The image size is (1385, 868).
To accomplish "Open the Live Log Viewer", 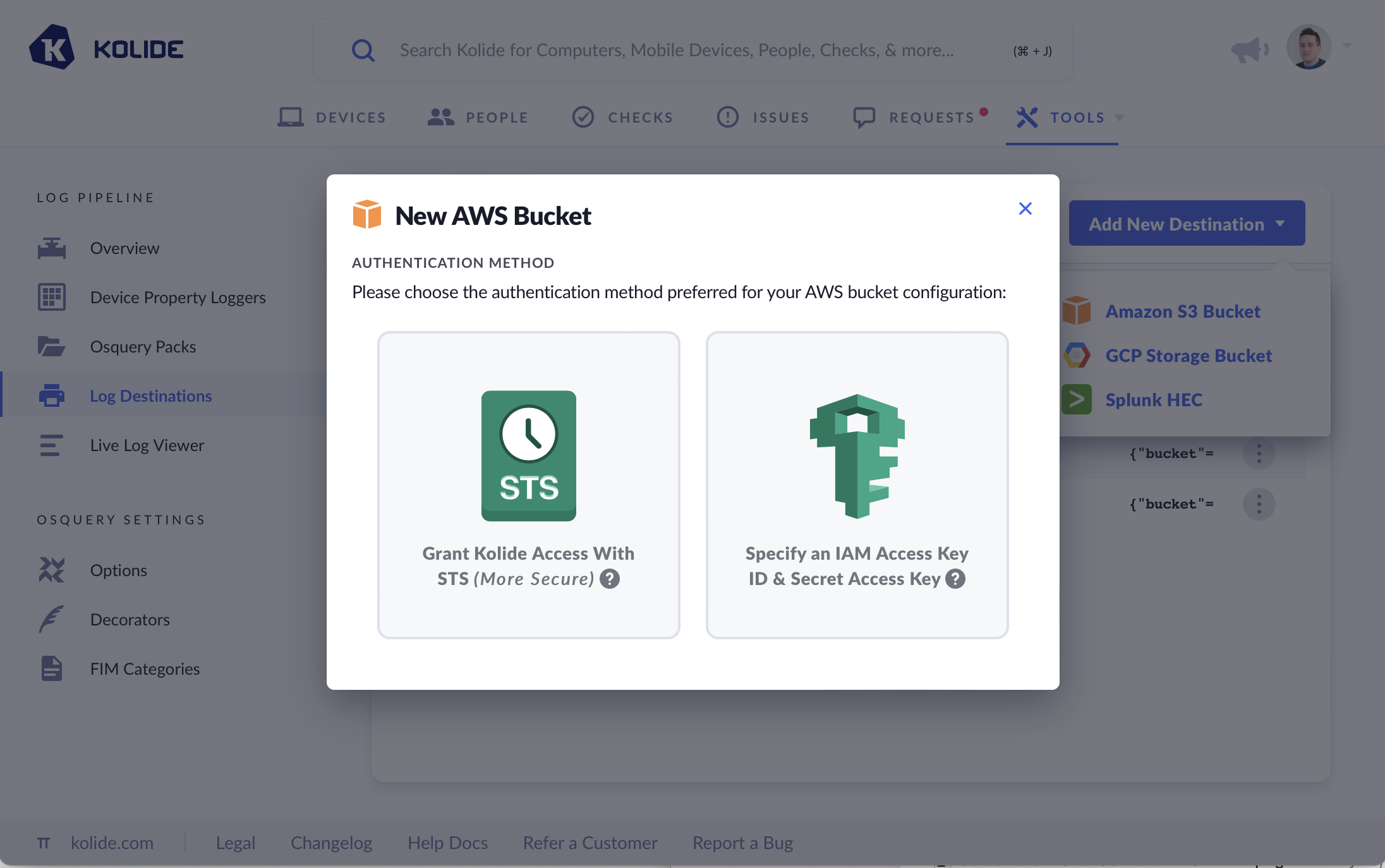I will click(x=147, y=445).
